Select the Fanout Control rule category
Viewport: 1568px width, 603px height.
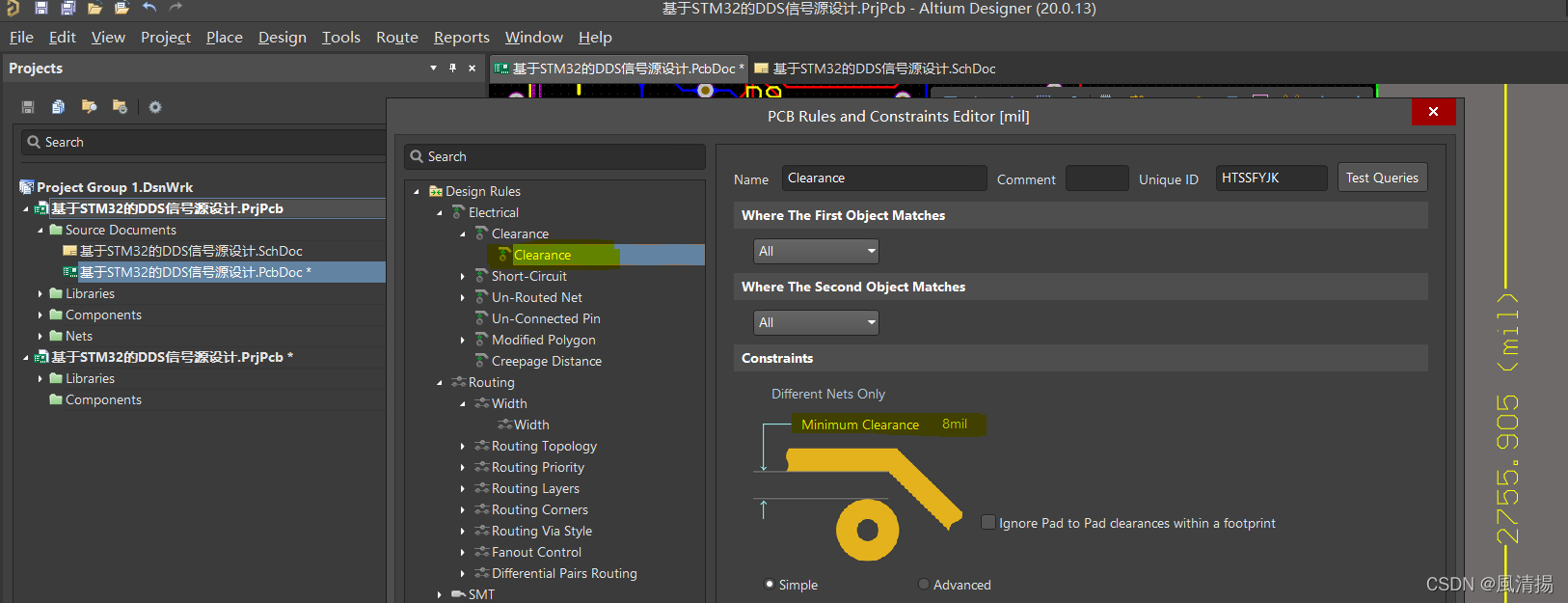[536, 552]
